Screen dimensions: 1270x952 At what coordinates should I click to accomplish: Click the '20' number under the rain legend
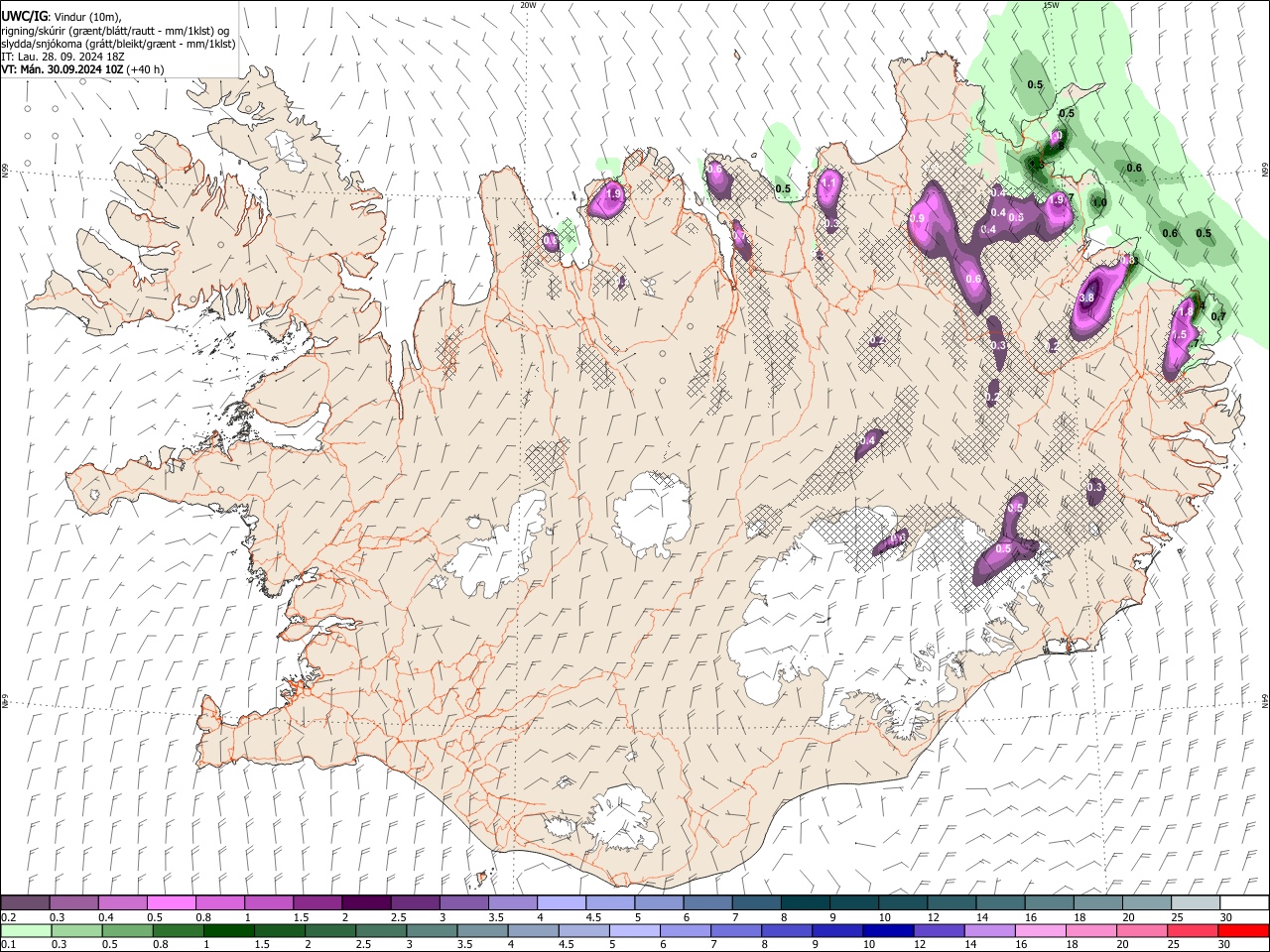[x=1122, y=945]
